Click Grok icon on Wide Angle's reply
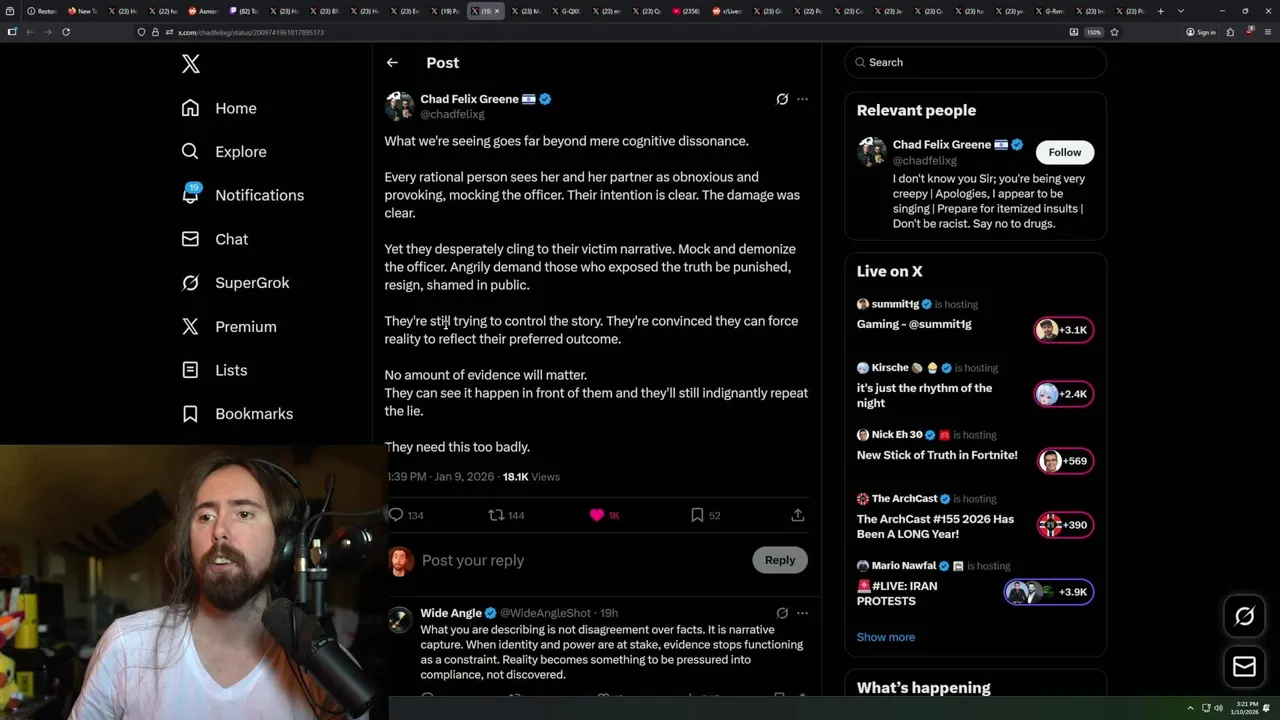The width and height of the screenshot is (1280, 720). pos(782,613)
